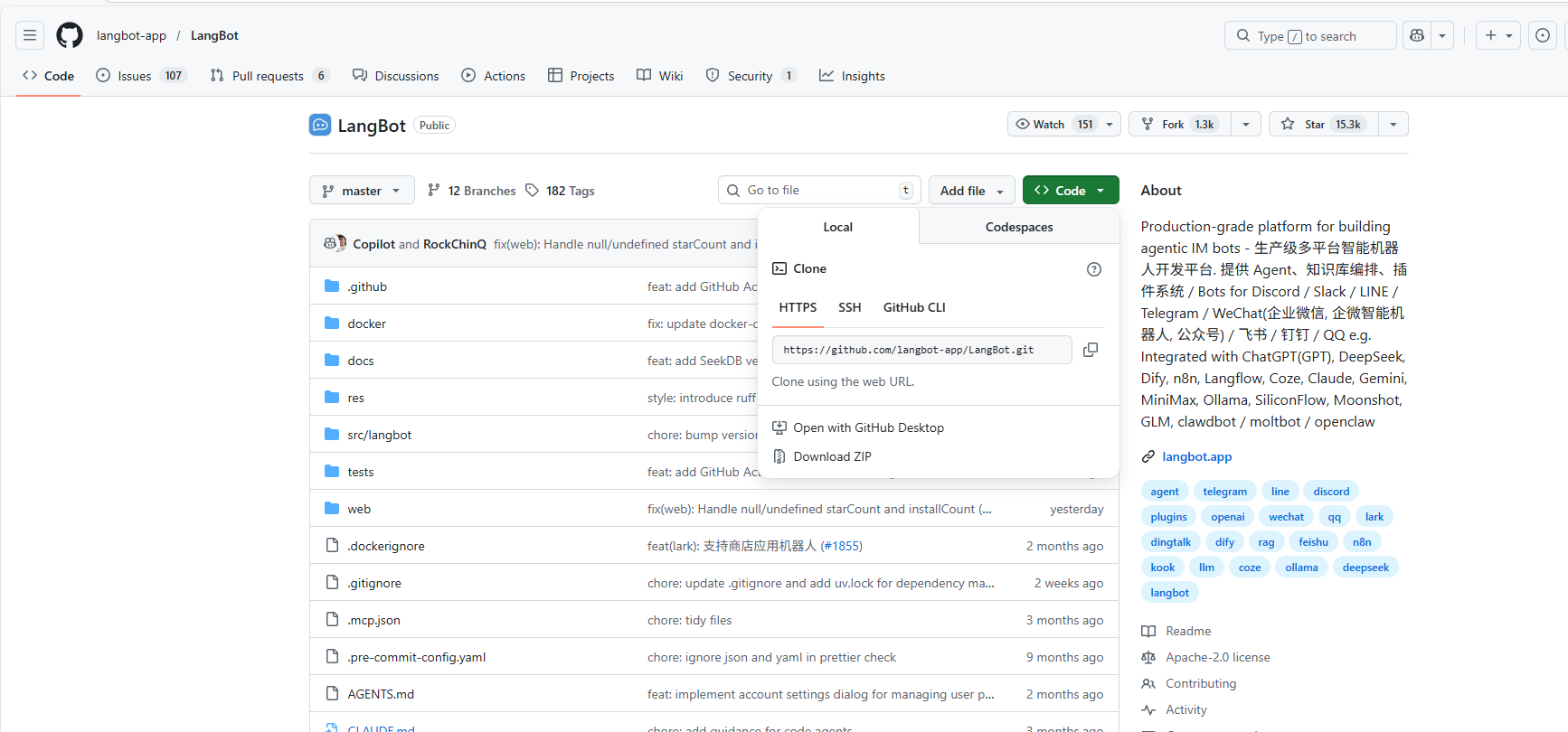Collapse the green Code dropdown button

[1071, 190]
